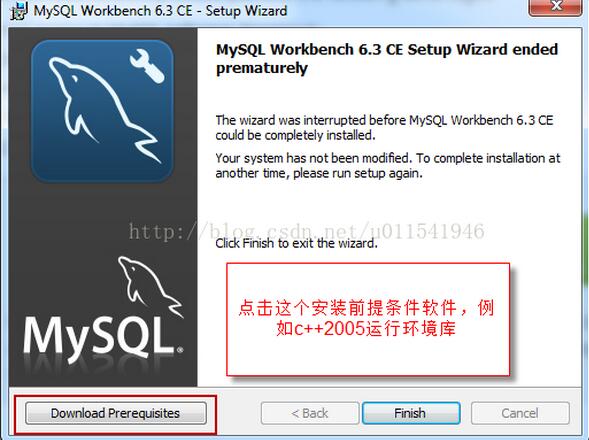Click the red Chinese annotation text box
The height and width of the screenshot is (440, 589).
[368, 319]
